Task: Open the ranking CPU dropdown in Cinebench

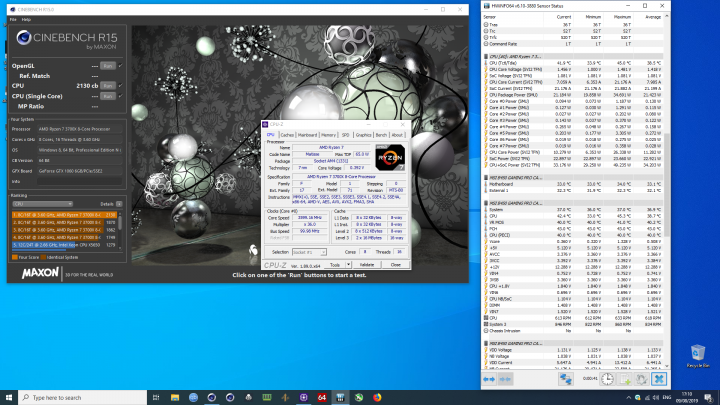Action: (x=42, y=204)
